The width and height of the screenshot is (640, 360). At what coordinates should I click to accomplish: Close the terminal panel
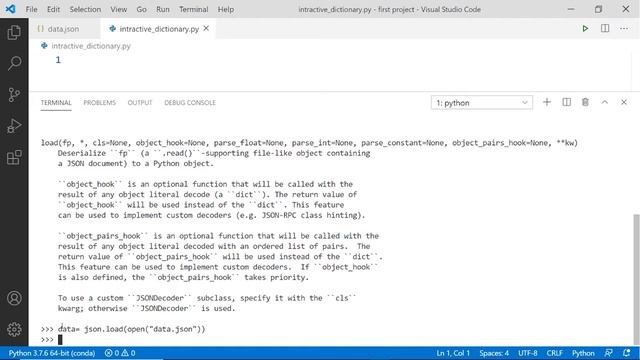pyautogui.click(x=624, y=102)
